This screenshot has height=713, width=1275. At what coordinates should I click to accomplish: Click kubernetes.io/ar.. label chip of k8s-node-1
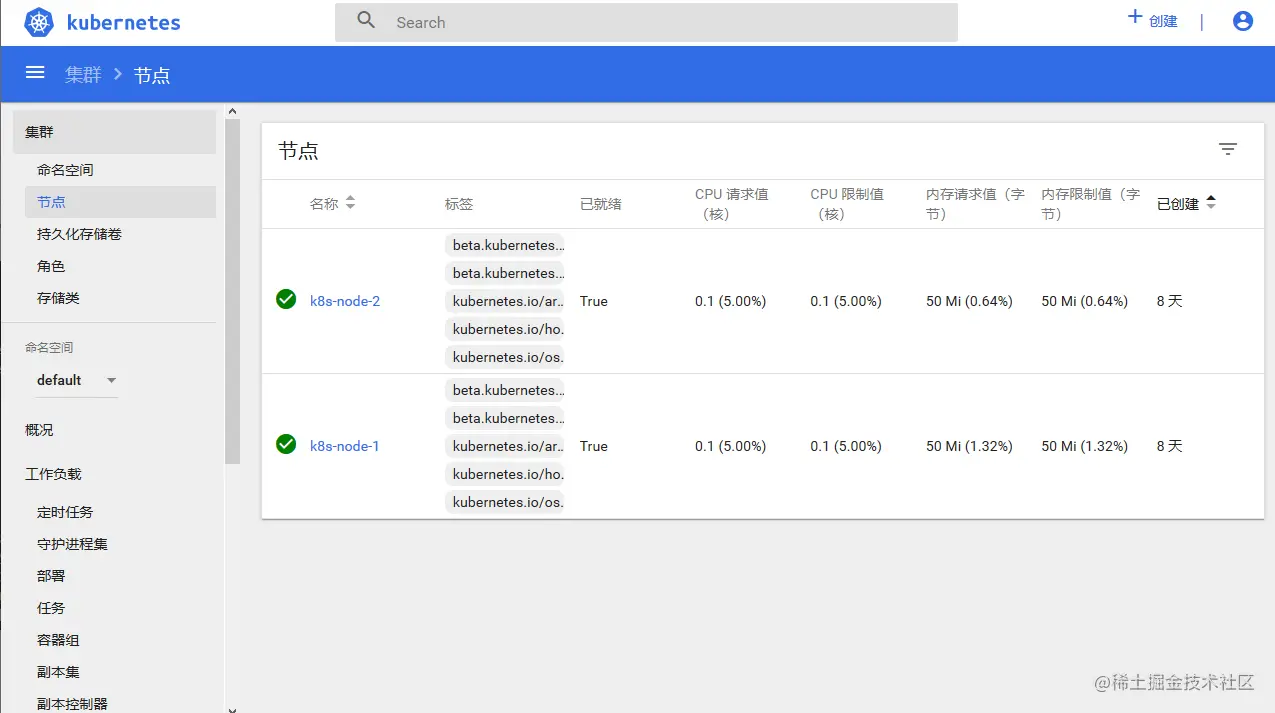(506, 446)
